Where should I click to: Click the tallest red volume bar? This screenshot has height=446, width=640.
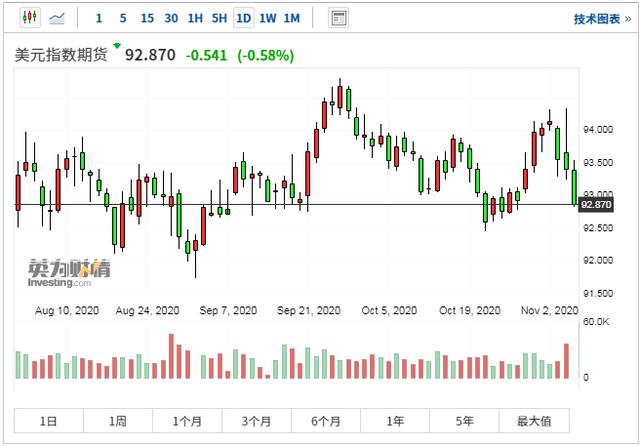171,356
